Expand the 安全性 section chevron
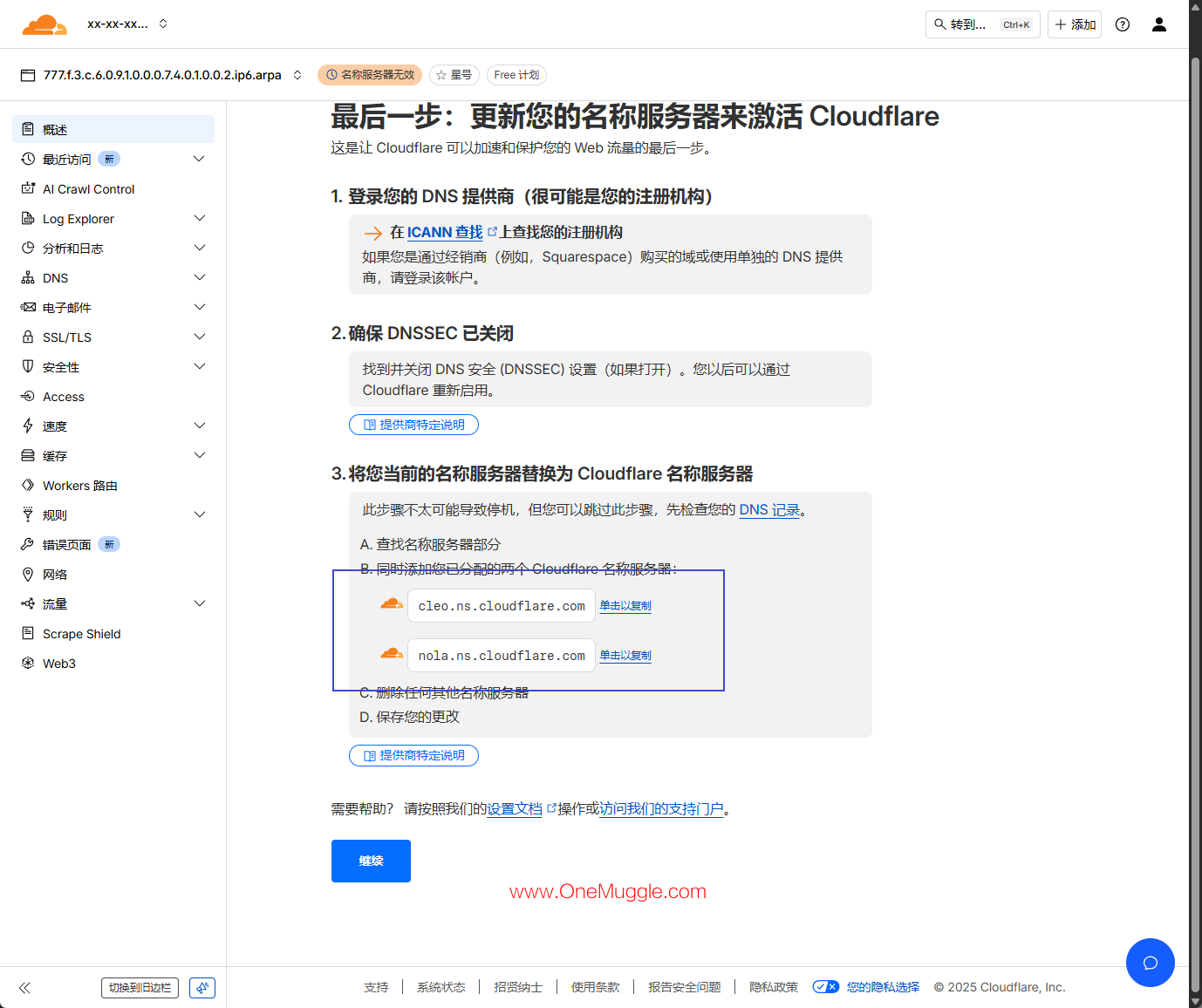This screenshot has width=1202, height=1008. pyautogui.click(x=200, y=366)
